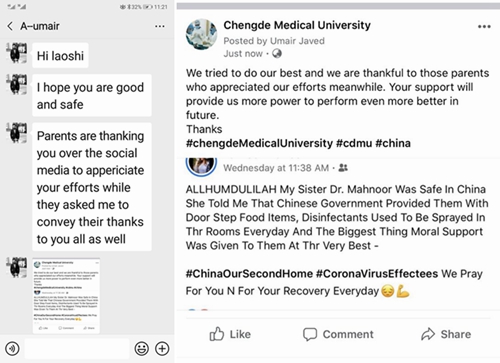Tap the chat message input field
This screenshot has height=363, width=500.
(x=77, y=349)
